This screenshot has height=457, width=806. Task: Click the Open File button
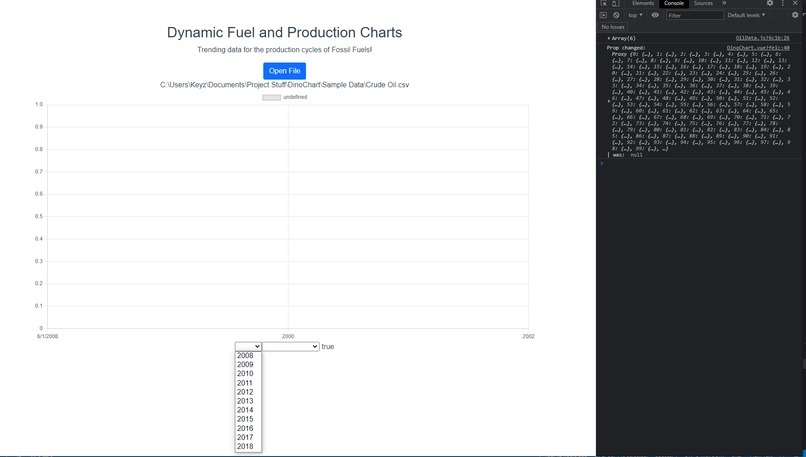click(x=284, y=71)
